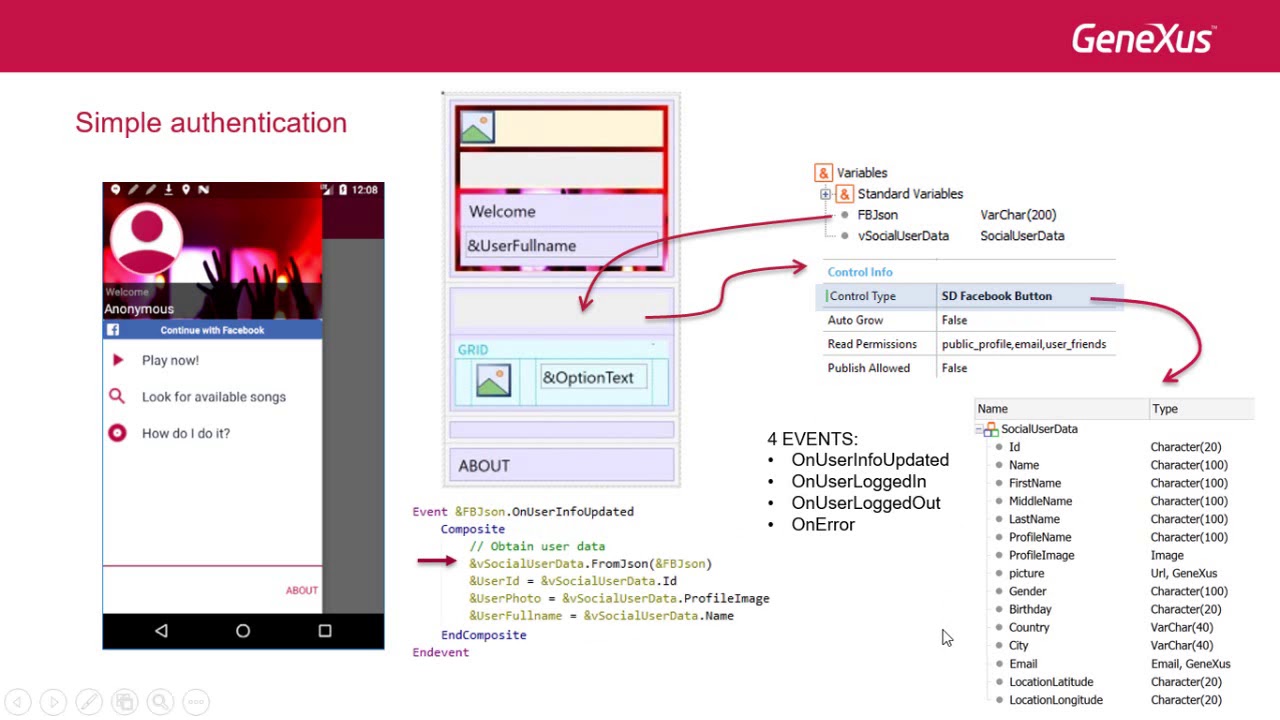Screen dimensions: 1280x720
Task: Click the record icon beside How do I do it?
Action: (x=117, y=433)
